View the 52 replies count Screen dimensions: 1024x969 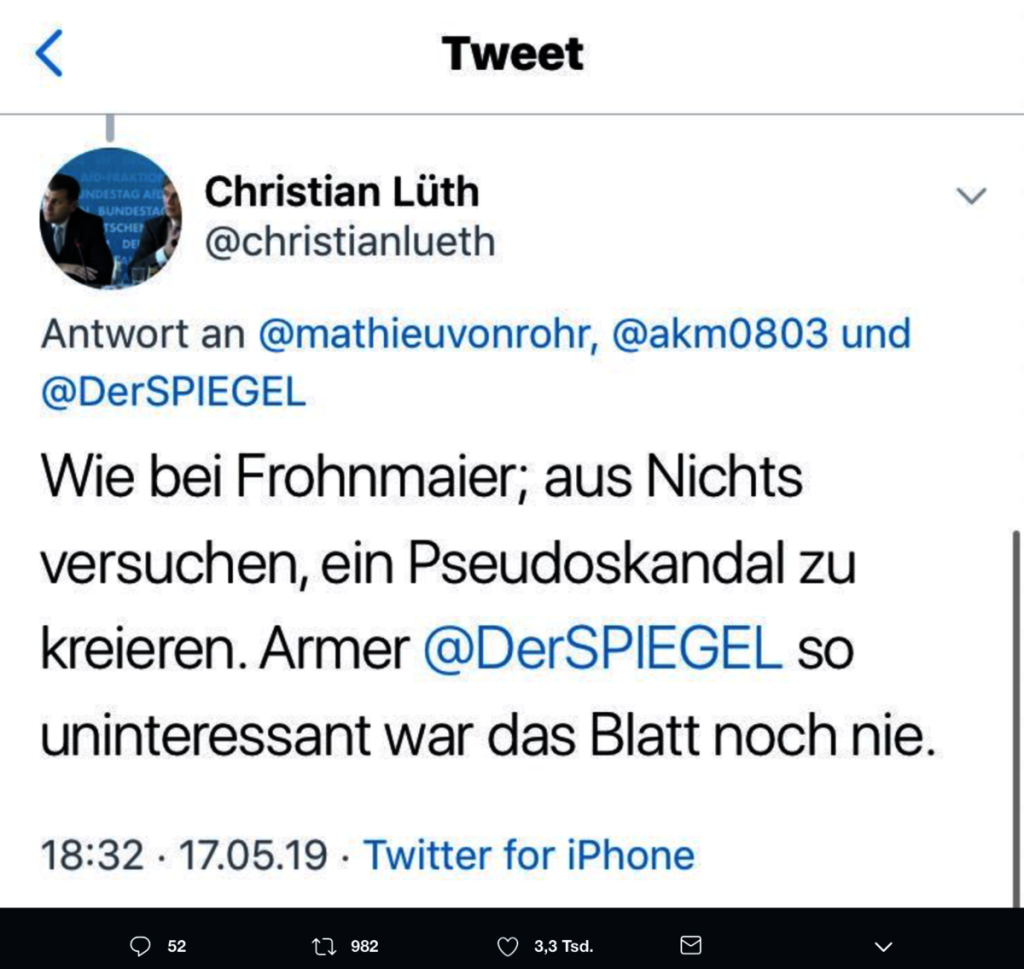[x=177, y=946]
